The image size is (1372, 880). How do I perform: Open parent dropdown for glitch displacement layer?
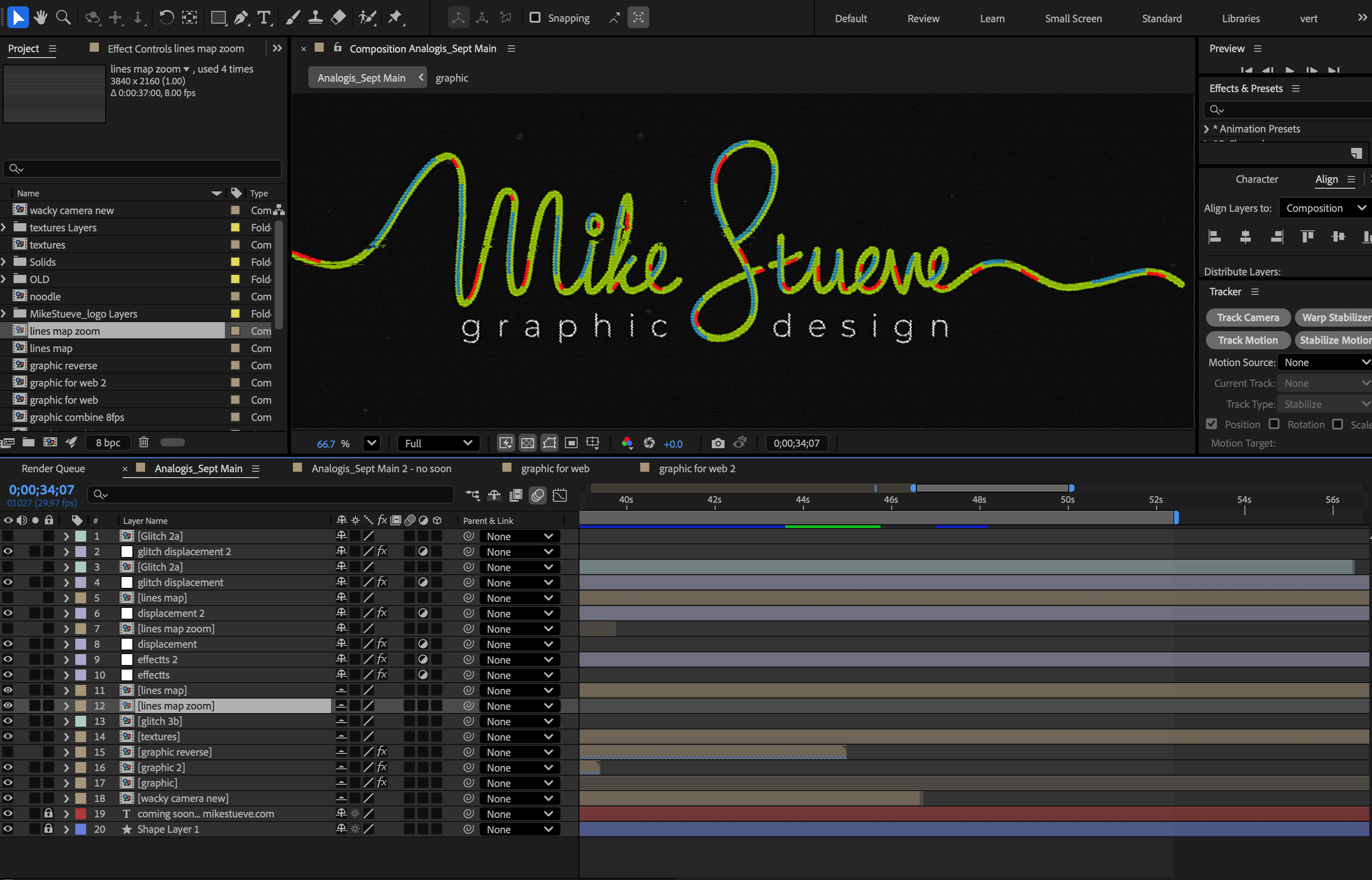(x=520, y=582)
